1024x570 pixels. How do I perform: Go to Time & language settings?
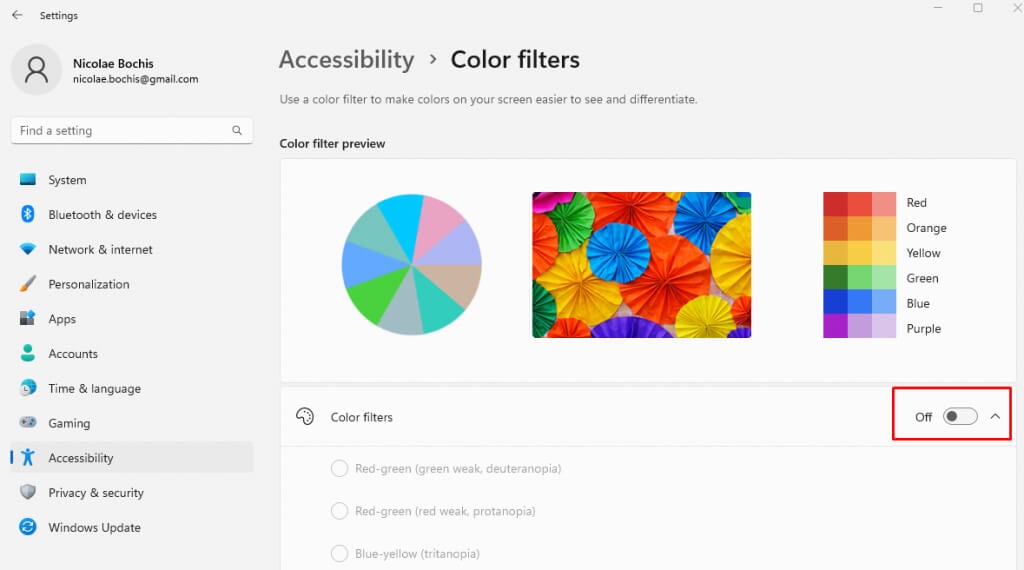(94, 388)
